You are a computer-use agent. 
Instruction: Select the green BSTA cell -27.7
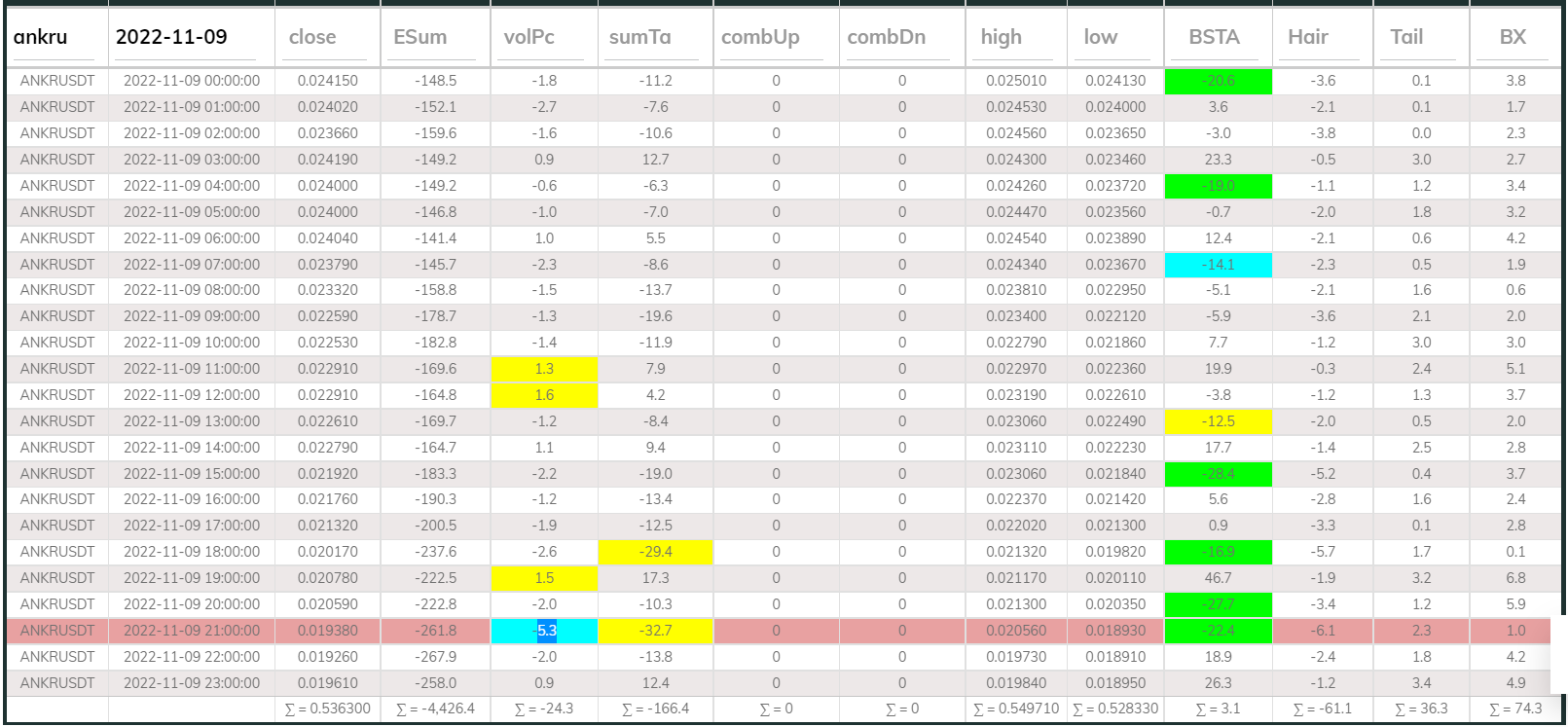(x=1218, y=604)
